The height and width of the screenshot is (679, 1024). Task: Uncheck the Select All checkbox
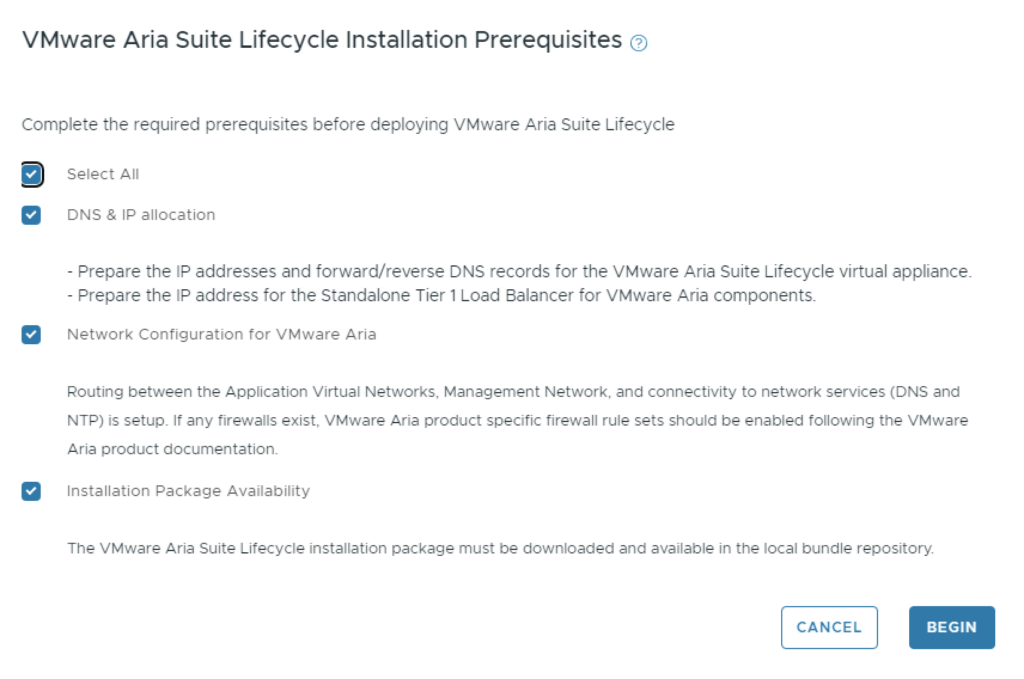(x=32, y=175)
